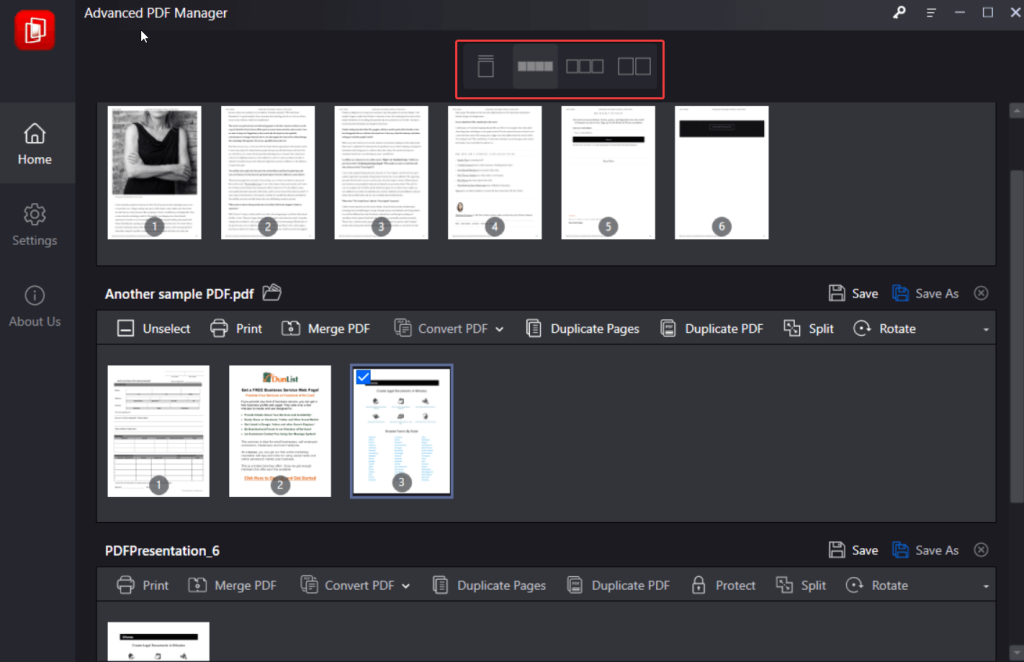Screen dimensions: 1024x662
Task: Open the Home section
Action: (35, 144)
